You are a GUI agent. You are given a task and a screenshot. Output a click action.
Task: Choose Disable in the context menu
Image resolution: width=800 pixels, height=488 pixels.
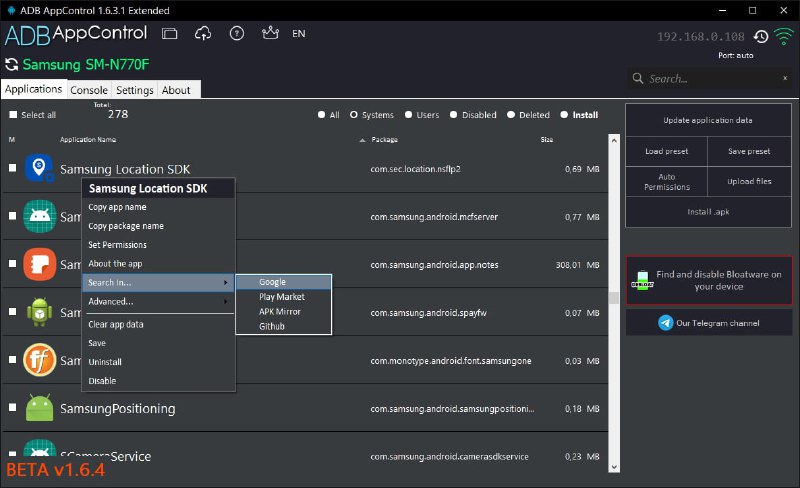coord(158,381)
